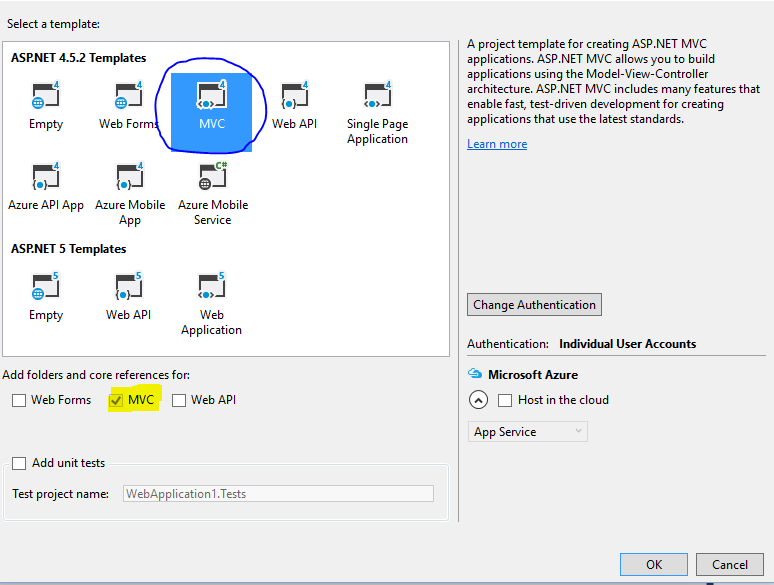The height and width of the screenshot is (585, 774).
Task: Dismiss the dialog with Cancel
Action: (x=730, y=564)
